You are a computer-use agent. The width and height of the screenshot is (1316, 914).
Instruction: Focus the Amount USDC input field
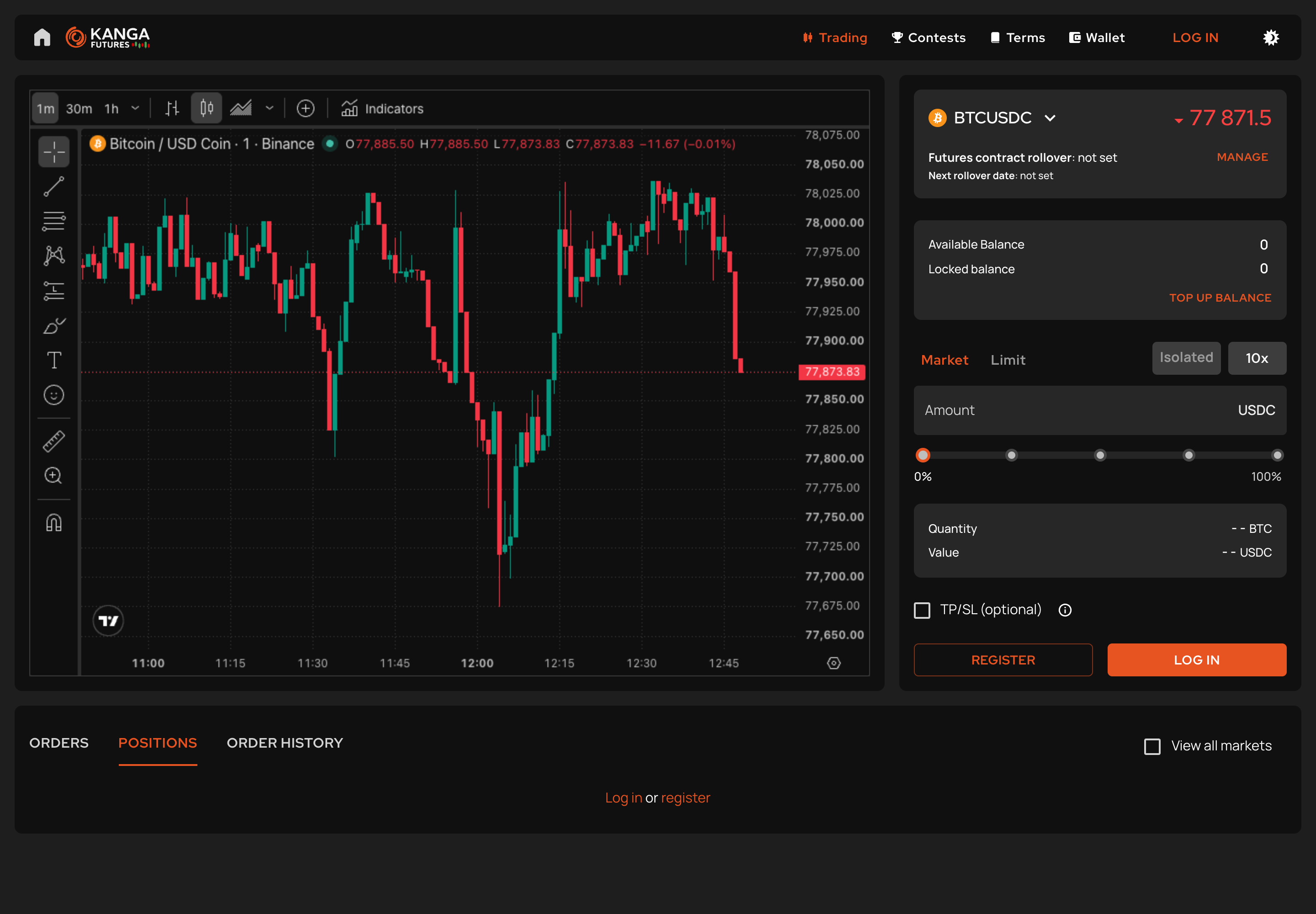point(1099,410)
